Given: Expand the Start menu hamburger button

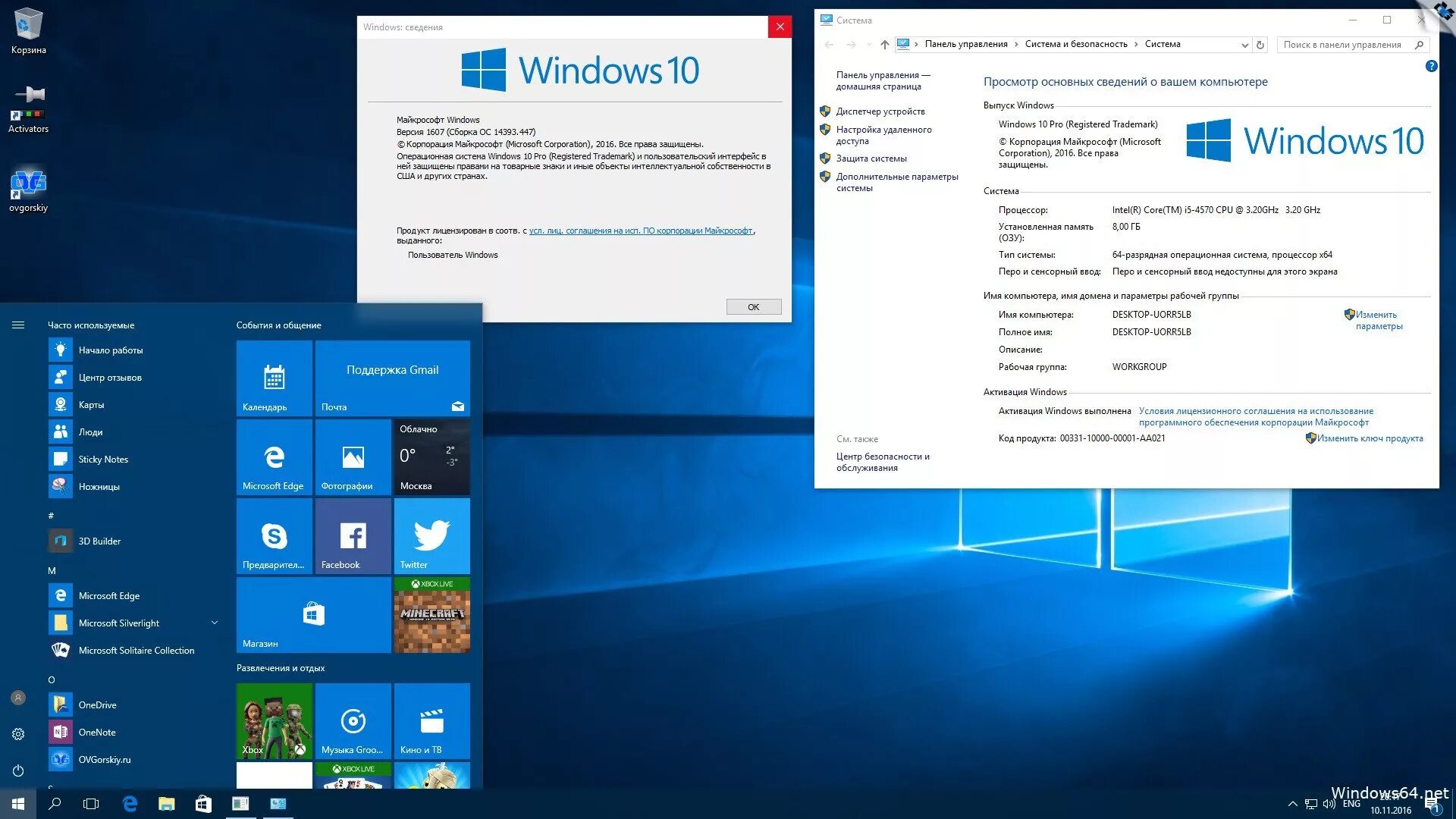Looking at the screenshot, I should [18, 325].
